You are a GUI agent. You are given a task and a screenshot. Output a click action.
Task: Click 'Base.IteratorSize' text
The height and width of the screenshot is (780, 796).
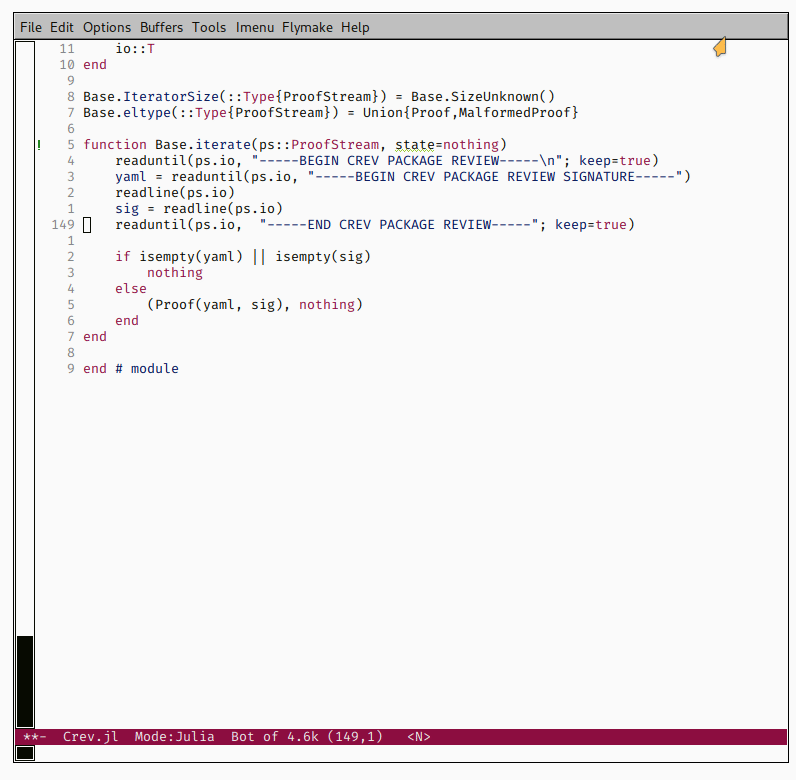click(x=151, y=96)
